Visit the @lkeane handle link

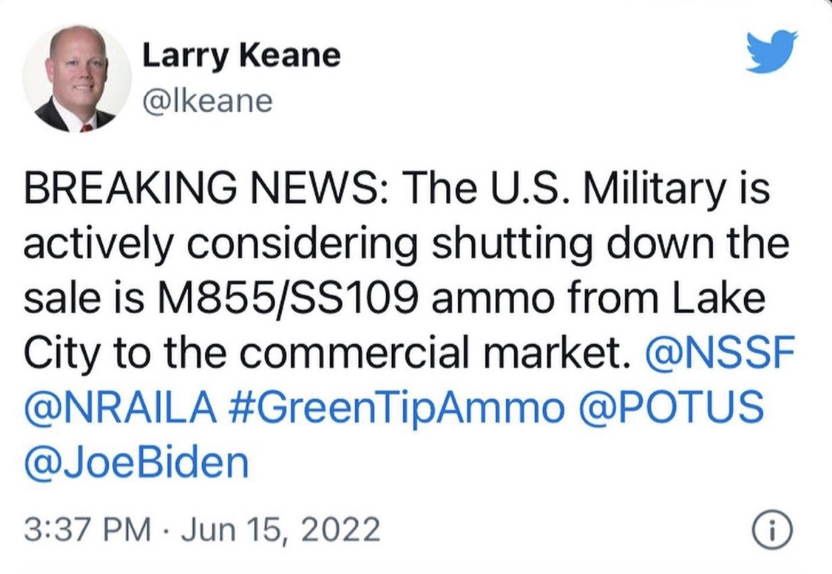pyautogui.click(x=207, y=101)
